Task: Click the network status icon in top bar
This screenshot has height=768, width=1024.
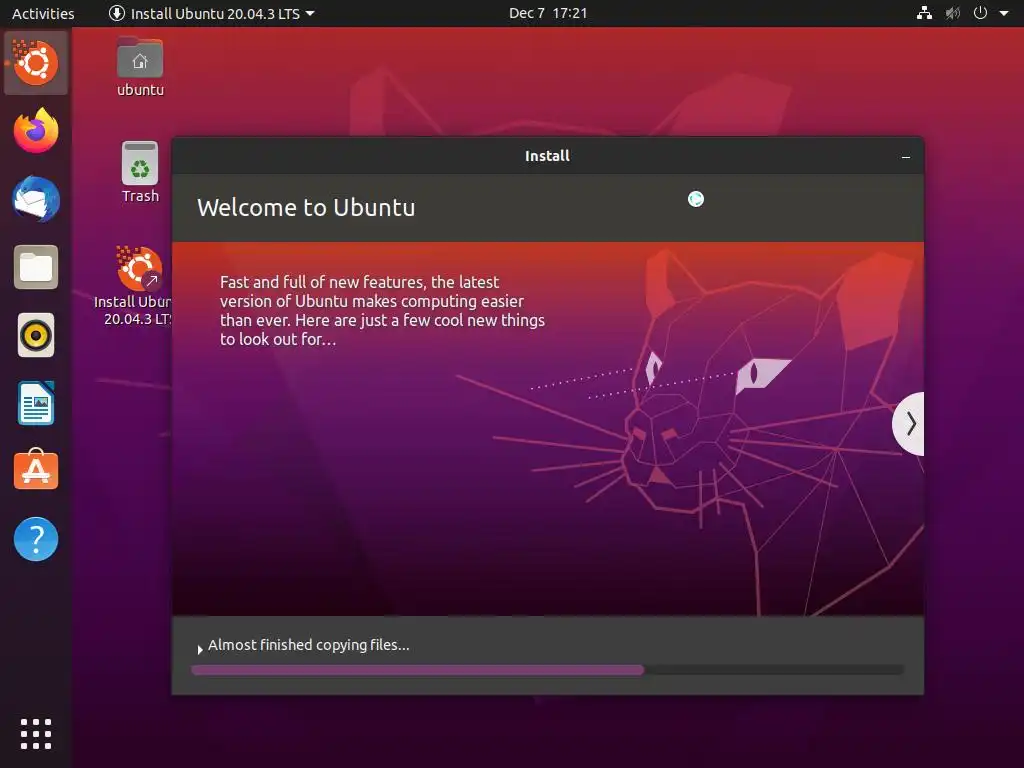Action: [x=924, y=13]
